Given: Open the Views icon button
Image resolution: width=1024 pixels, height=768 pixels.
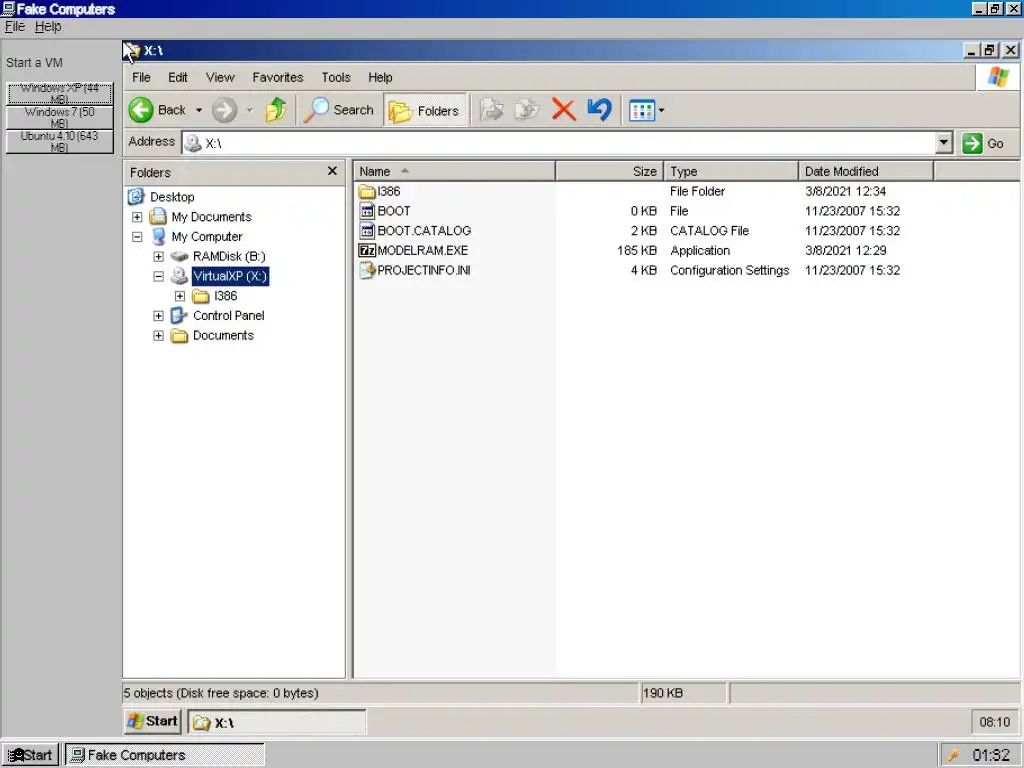Looking at the screenshot, I should coord(641,110).
